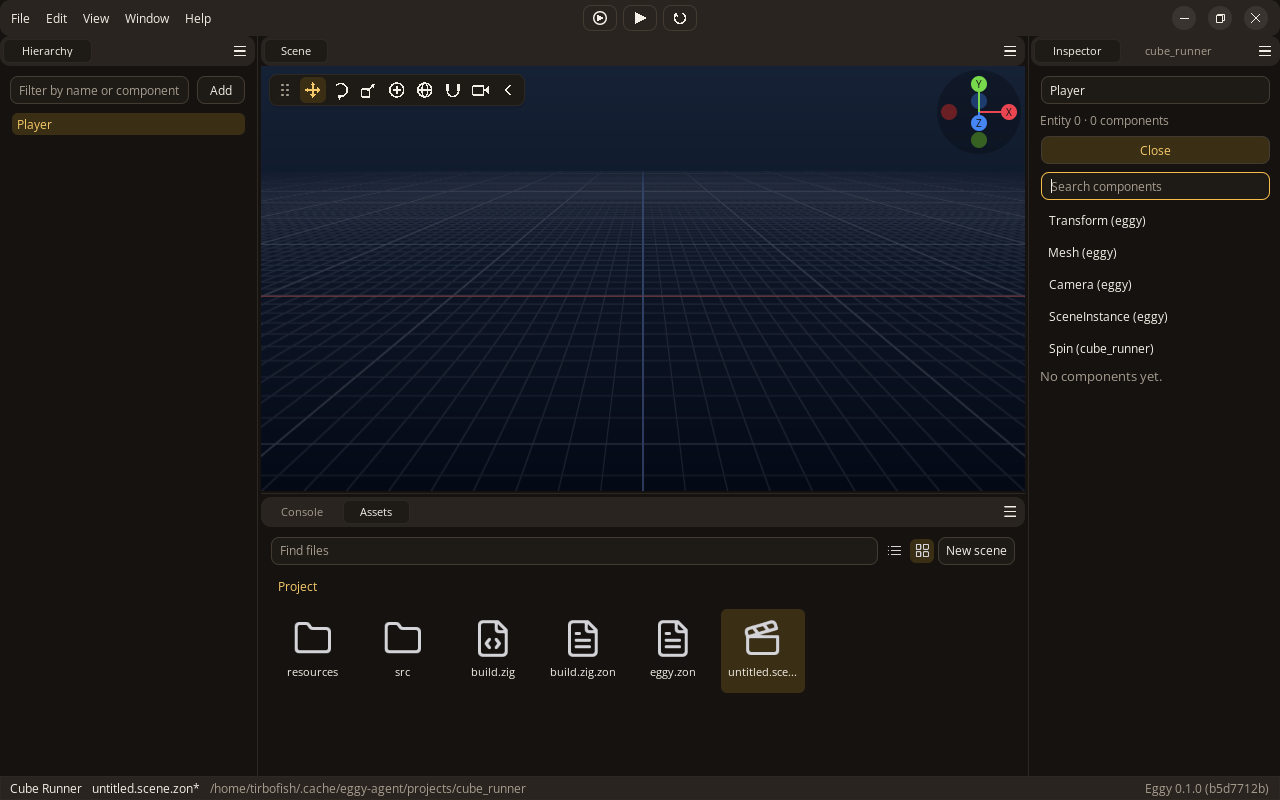Click the blue Z axis on gizmo
Screen dimensions: 1280x800
[979, 123]
